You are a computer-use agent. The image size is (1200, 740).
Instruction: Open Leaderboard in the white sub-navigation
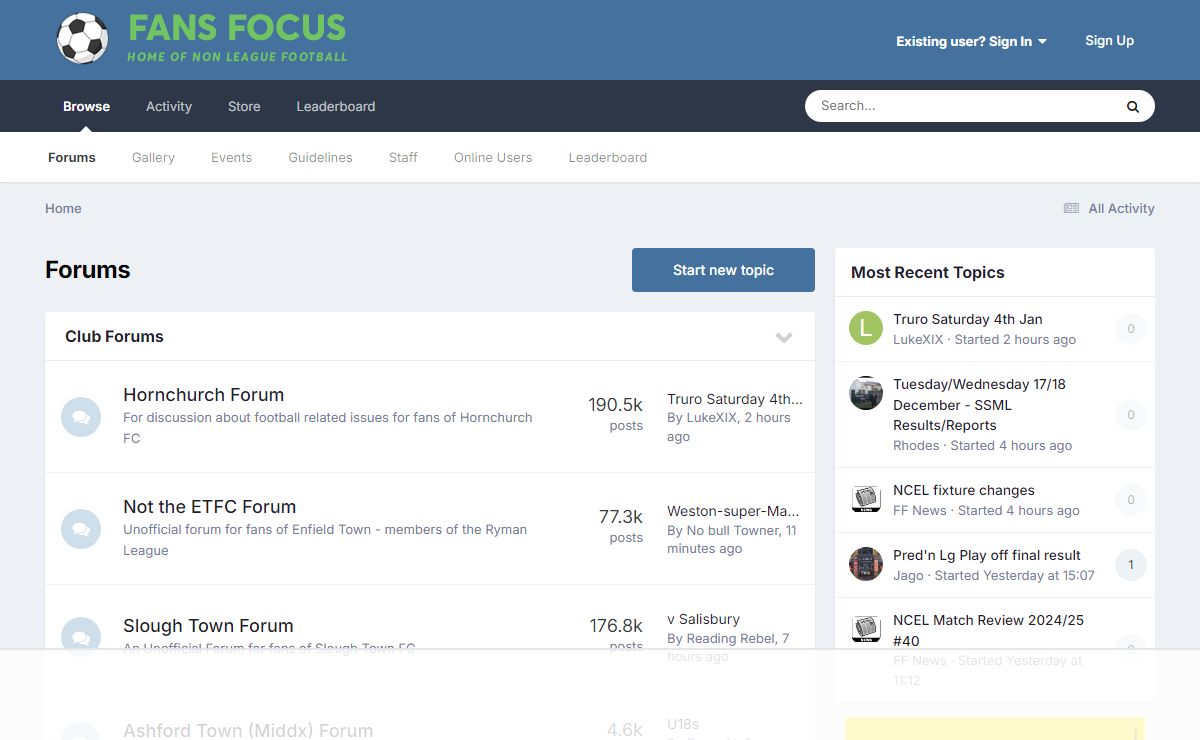pyautogui.click(x=608, y=157)
